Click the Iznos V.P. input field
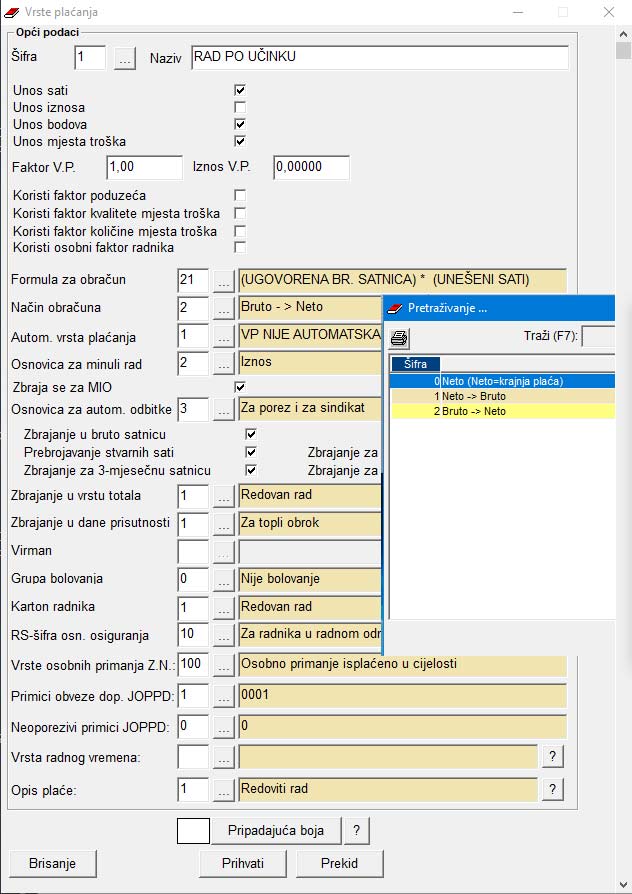This screenshot has height=894, width=632. (x=311, y=167)
